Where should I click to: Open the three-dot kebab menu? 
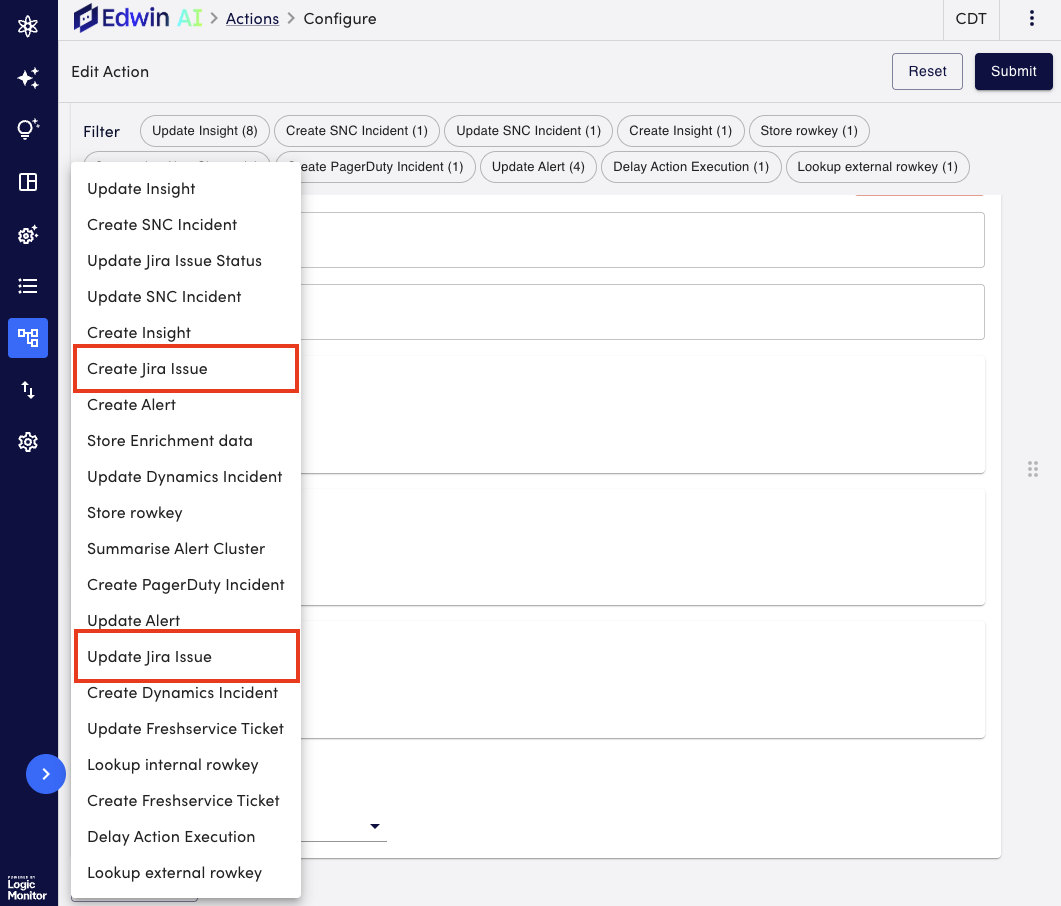click(x=1031, y=18)
